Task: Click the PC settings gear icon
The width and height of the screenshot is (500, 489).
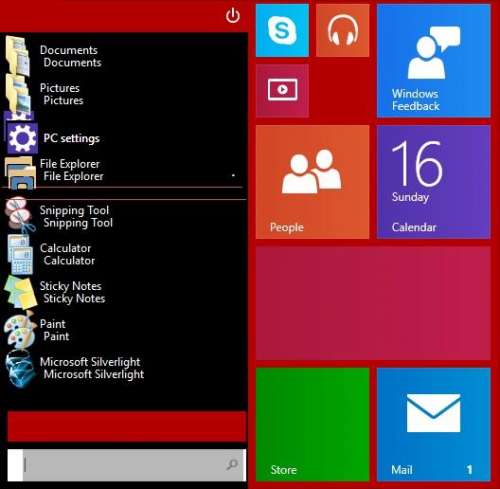Action: click(21, 137)
